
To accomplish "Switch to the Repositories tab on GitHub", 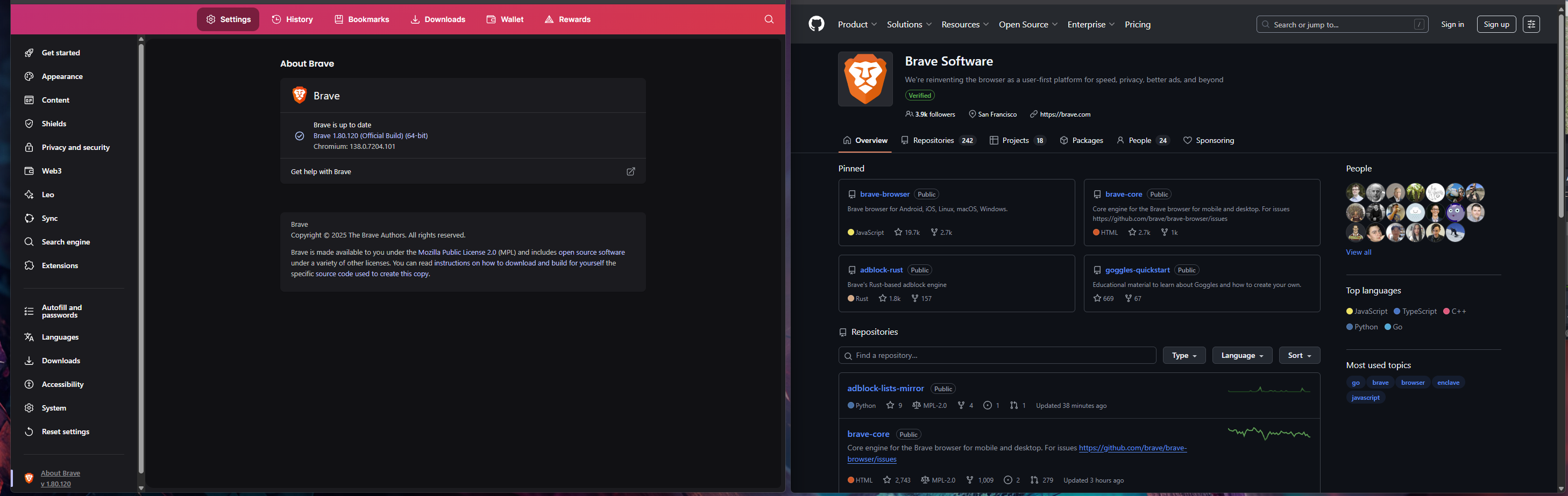I will [x=938, y=140].
